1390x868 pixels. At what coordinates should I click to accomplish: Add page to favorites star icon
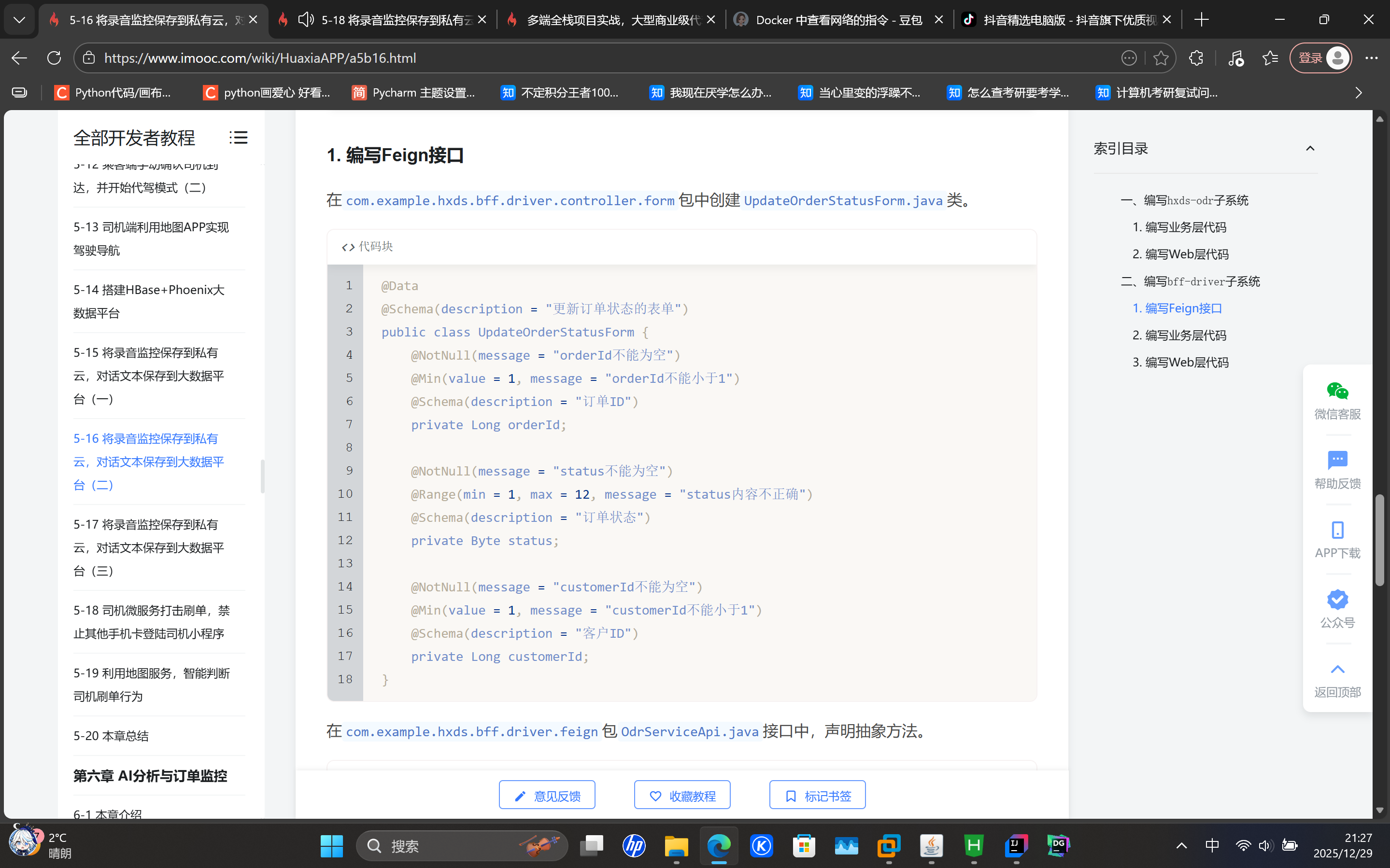pos(1160,58)
